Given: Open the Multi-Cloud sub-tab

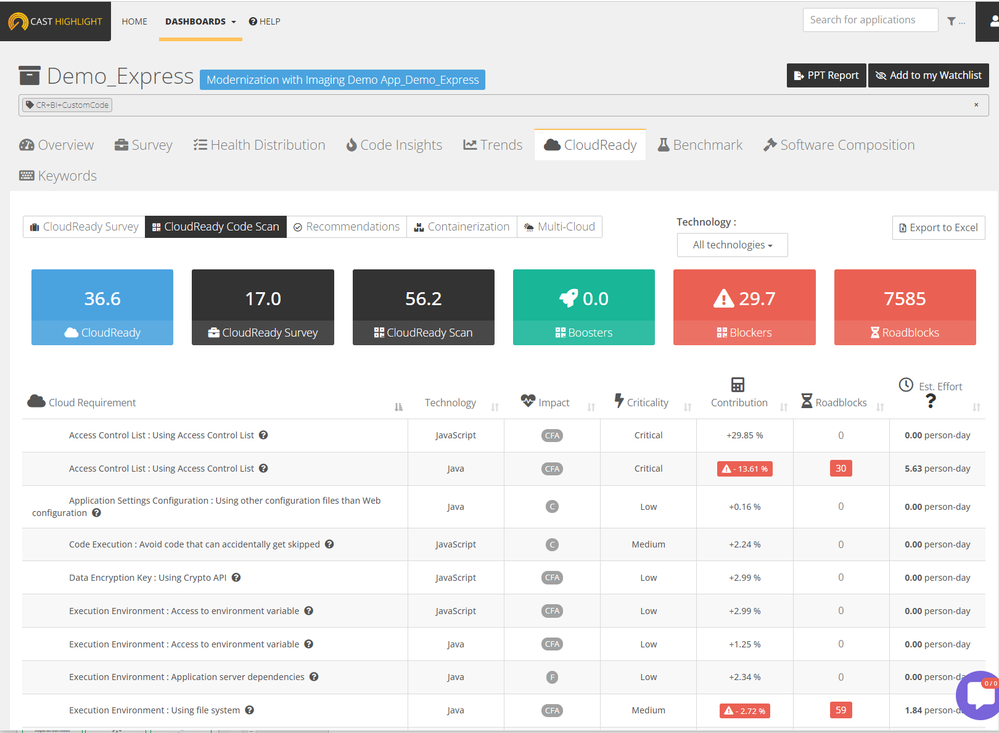Looking at the screenshot, I should (559, 227).
